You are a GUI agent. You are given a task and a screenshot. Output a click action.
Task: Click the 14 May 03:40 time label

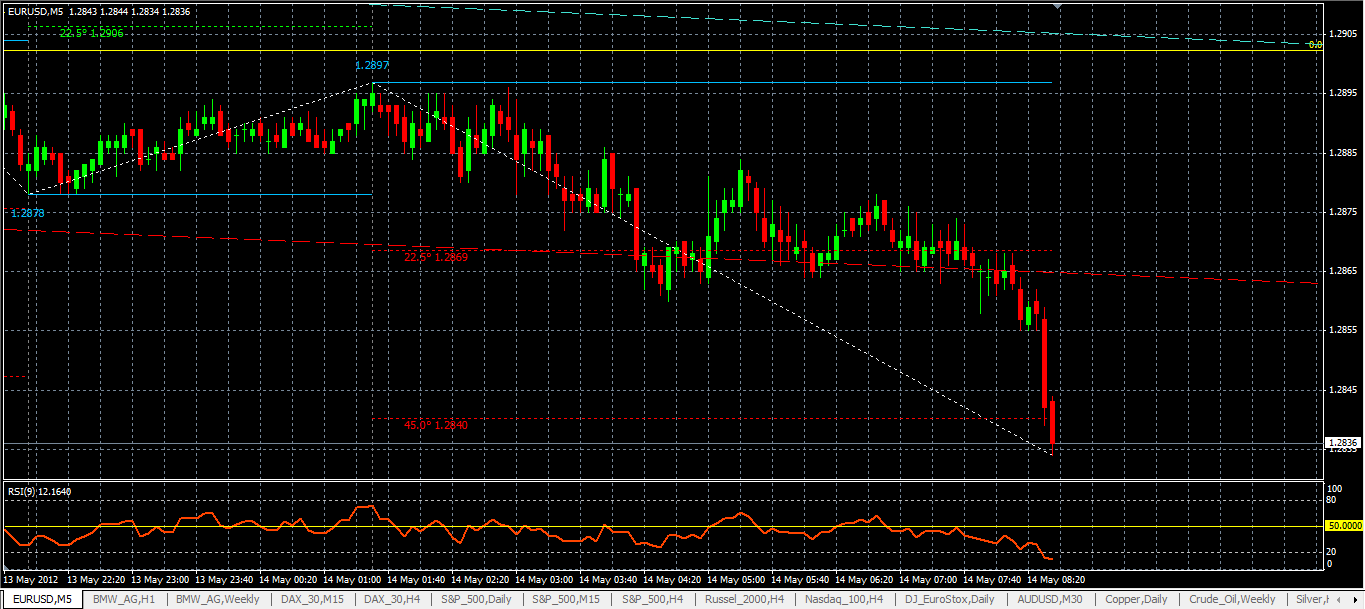click(608, 580)
